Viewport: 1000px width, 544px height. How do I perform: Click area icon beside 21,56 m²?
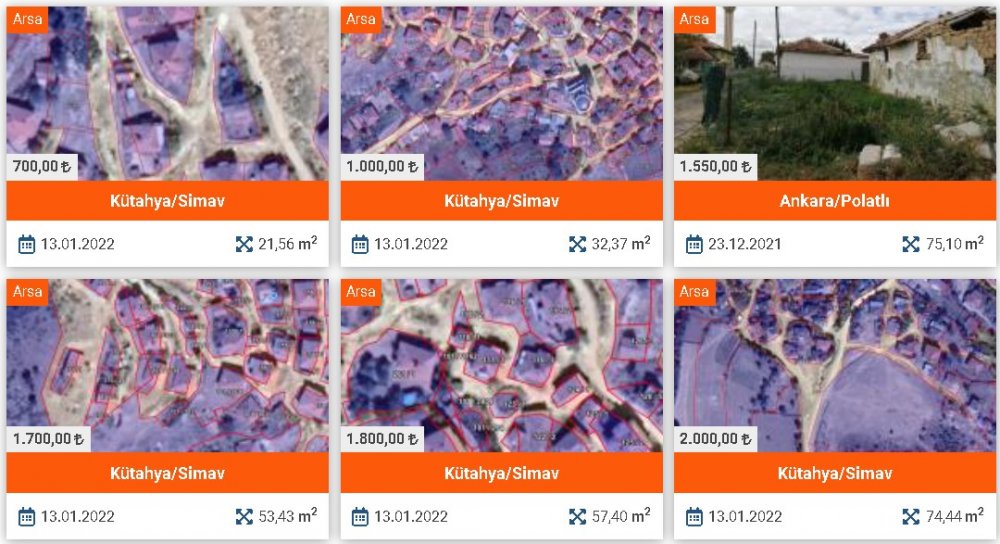click(244, 244)
